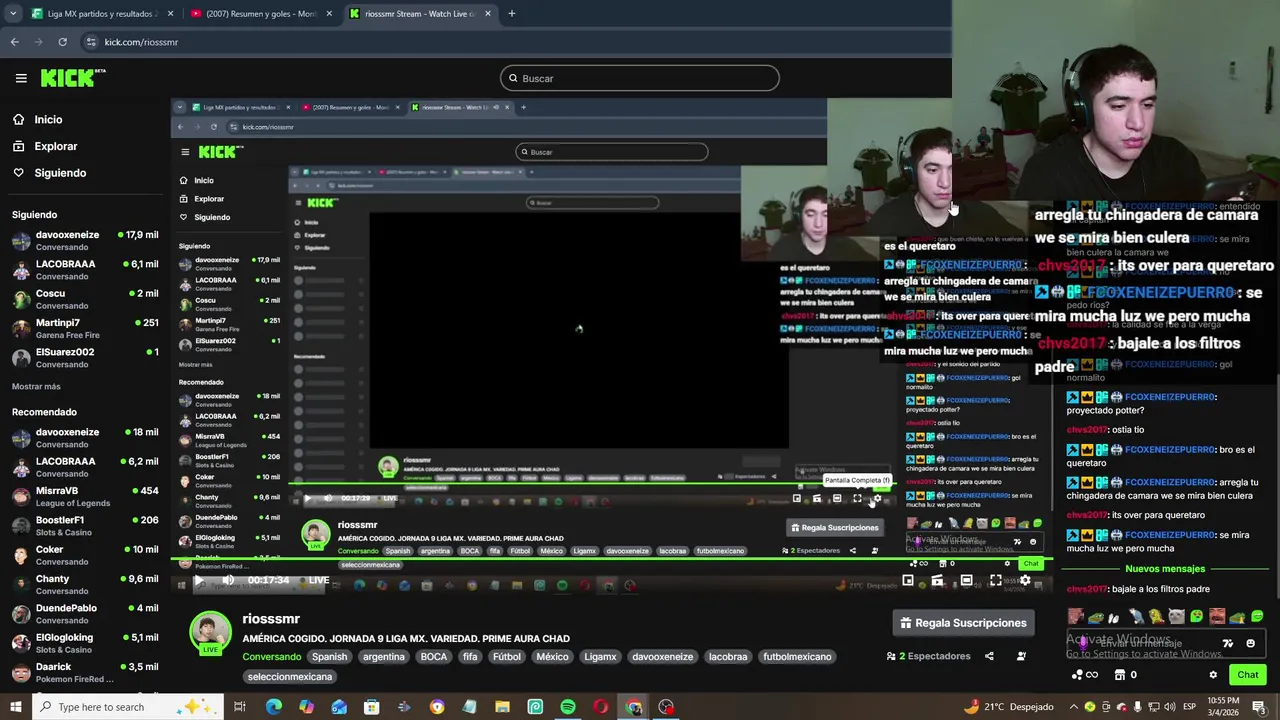Expand Mostrar más in the main sidebar

(36, 386)
